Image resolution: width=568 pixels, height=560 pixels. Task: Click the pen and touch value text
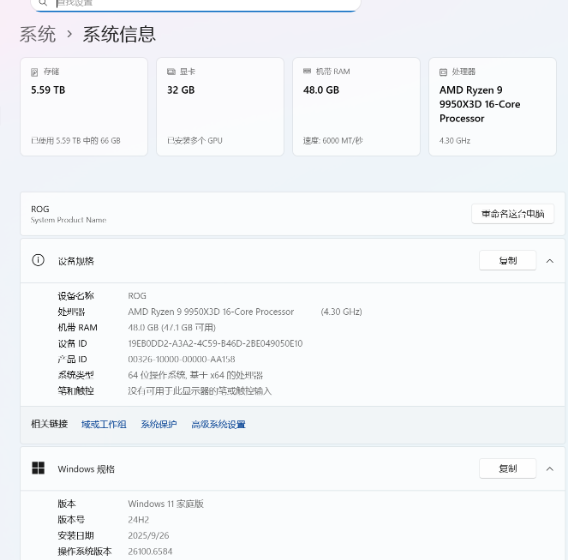[200, 391]
